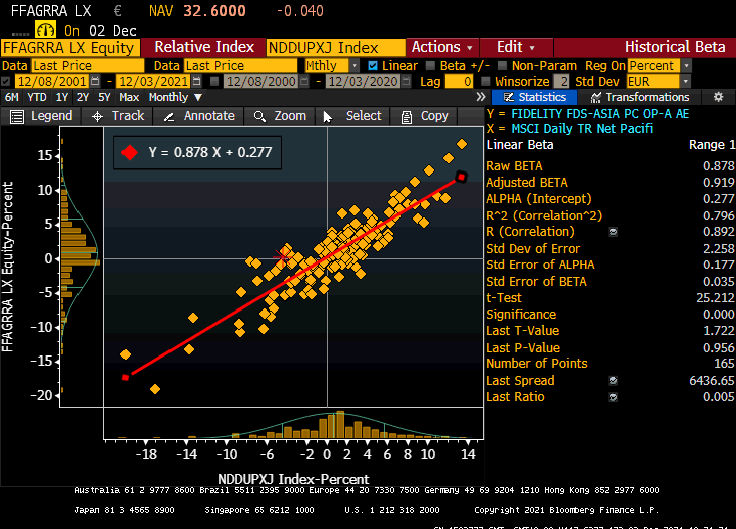The image size is (736, 529).
Task: Open the Actions dropdown menu
Action: tap(442, 47)
